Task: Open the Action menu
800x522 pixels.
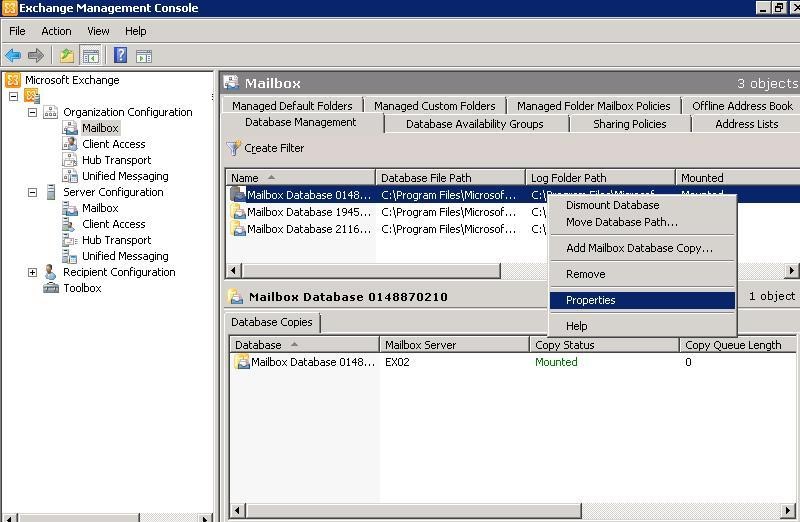Action: tap(56, 31)
